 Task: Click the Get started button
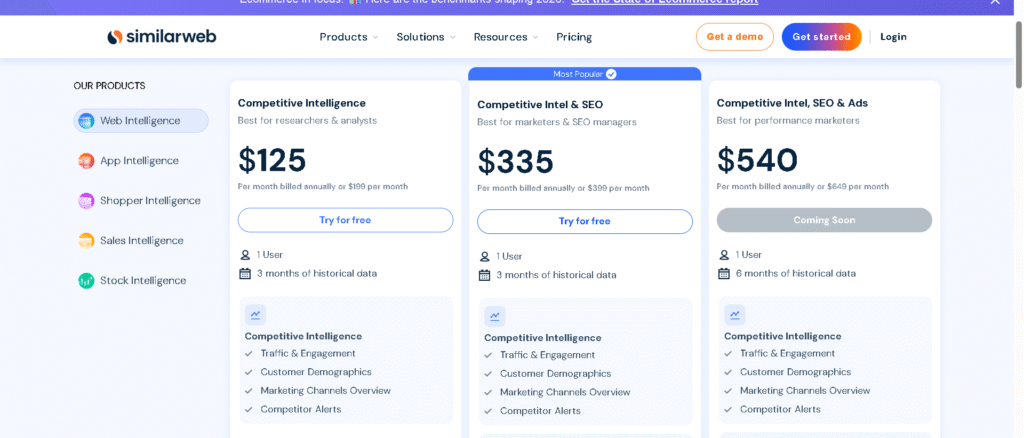(821, 37)
